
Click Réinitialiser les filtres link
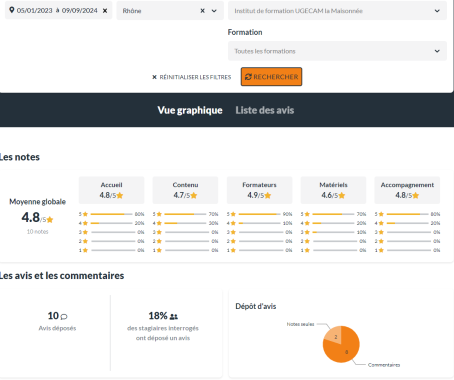coord(192,77)
